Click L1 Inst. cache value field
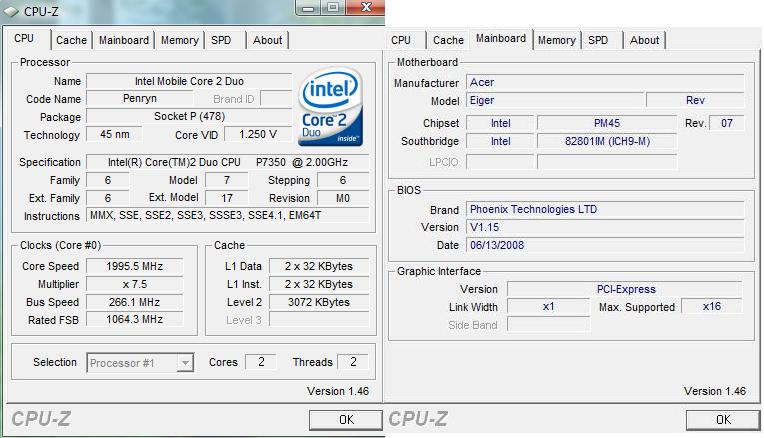Screen dimensions: 764x438 [x=319, y=284]
